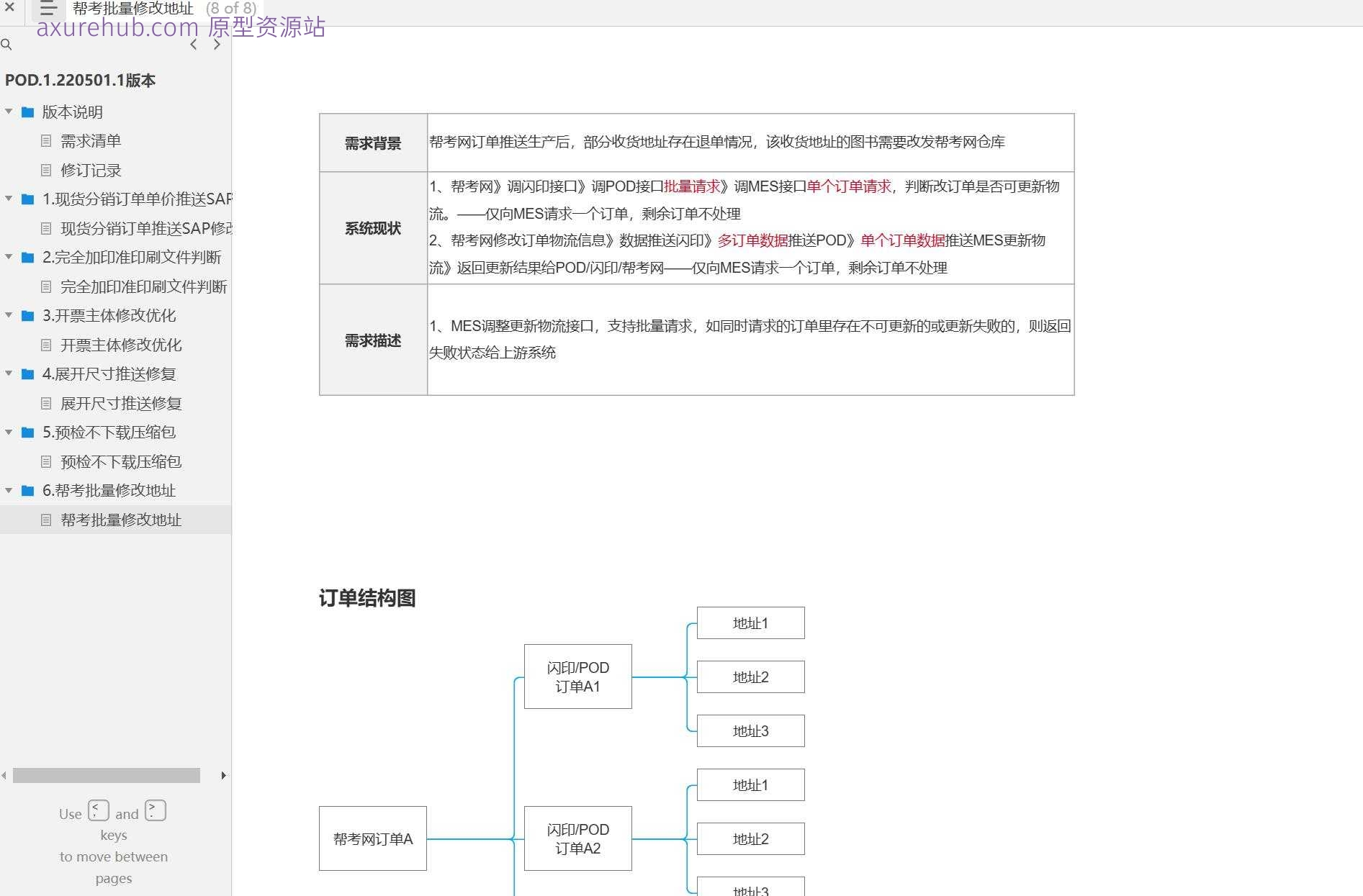
Task: Click 地址2 box under 订单A2
Action: pos(751,839)
